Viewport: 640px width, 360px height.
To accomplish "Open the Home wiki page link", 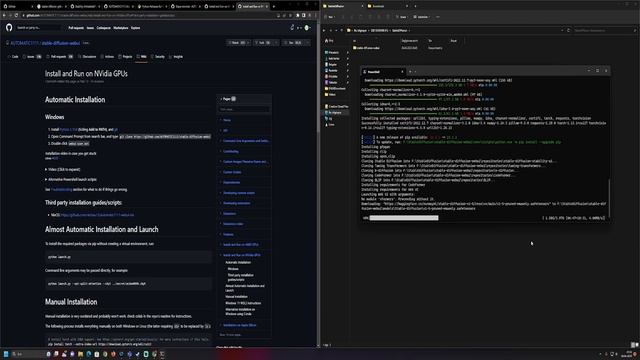I will tap(227, 120).
